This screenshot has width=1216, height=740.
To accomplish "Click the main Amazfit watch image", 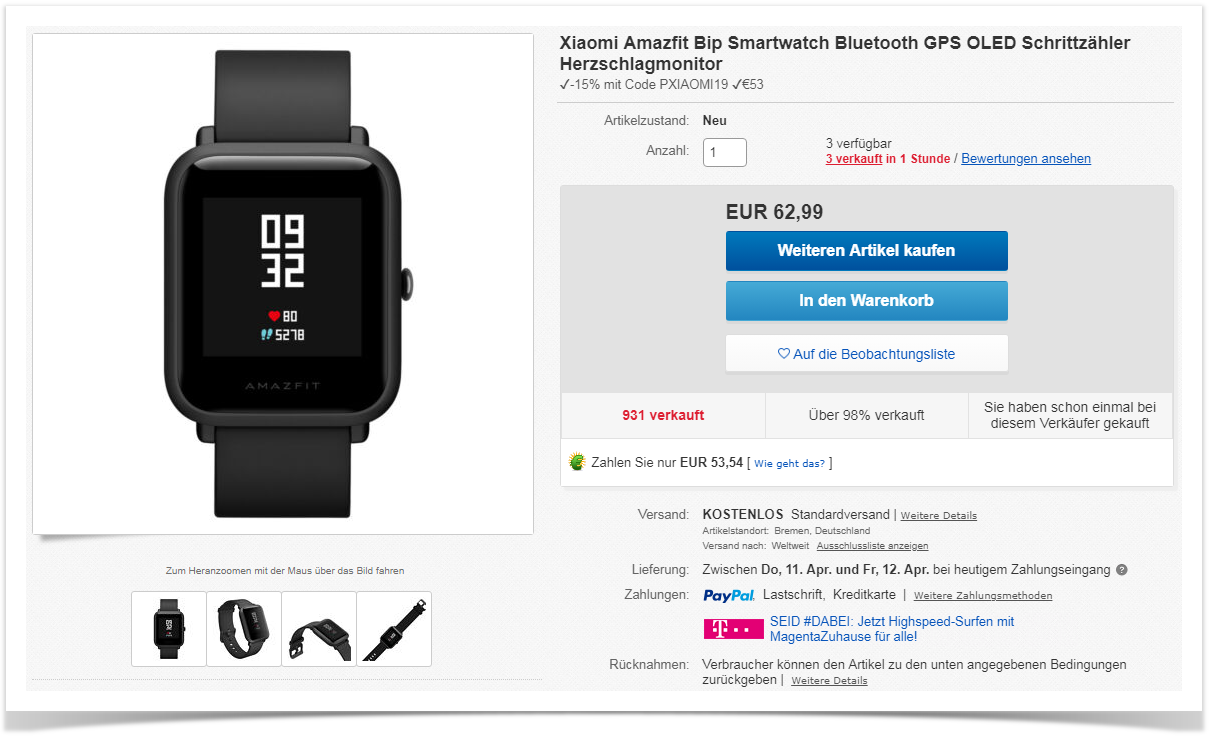I will pos(283,284).
